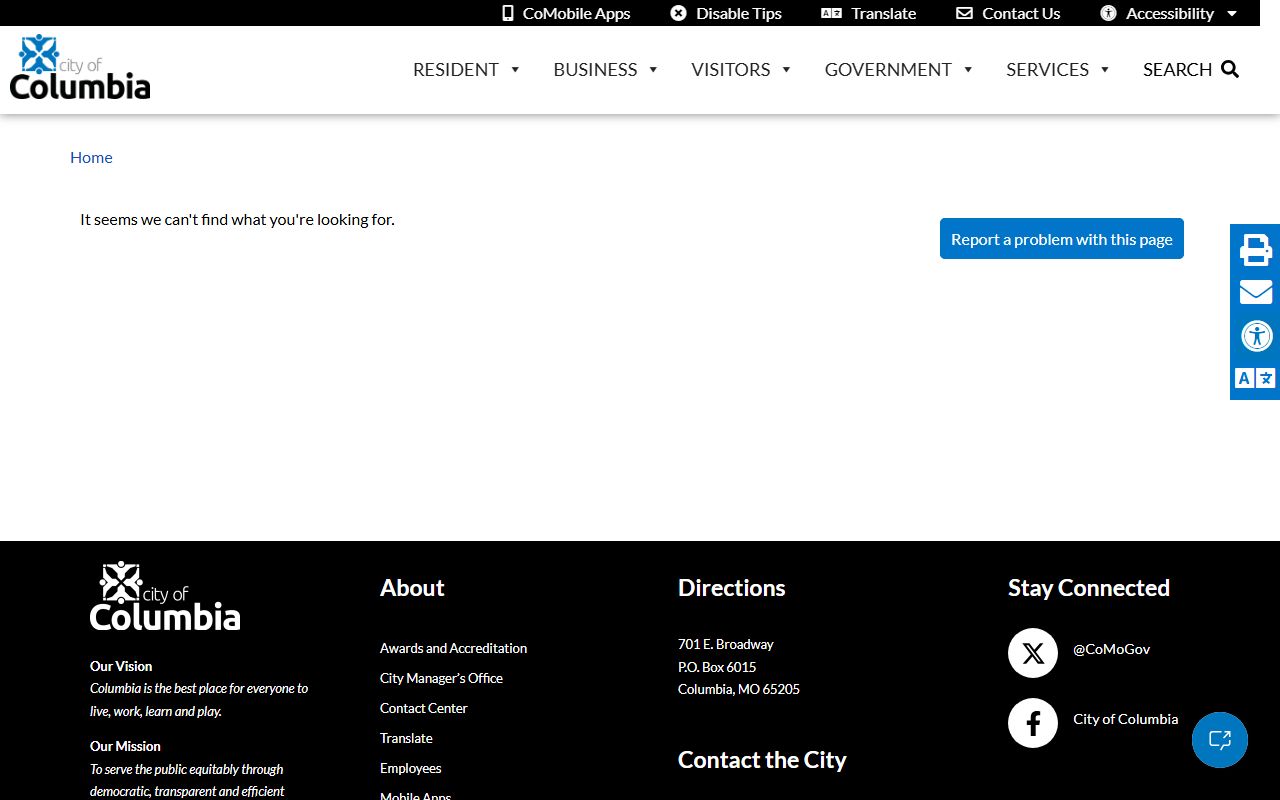Click the Directions heading in footer
The width and height of the screenshot is (1280, 800).
[x=732, y=588]
